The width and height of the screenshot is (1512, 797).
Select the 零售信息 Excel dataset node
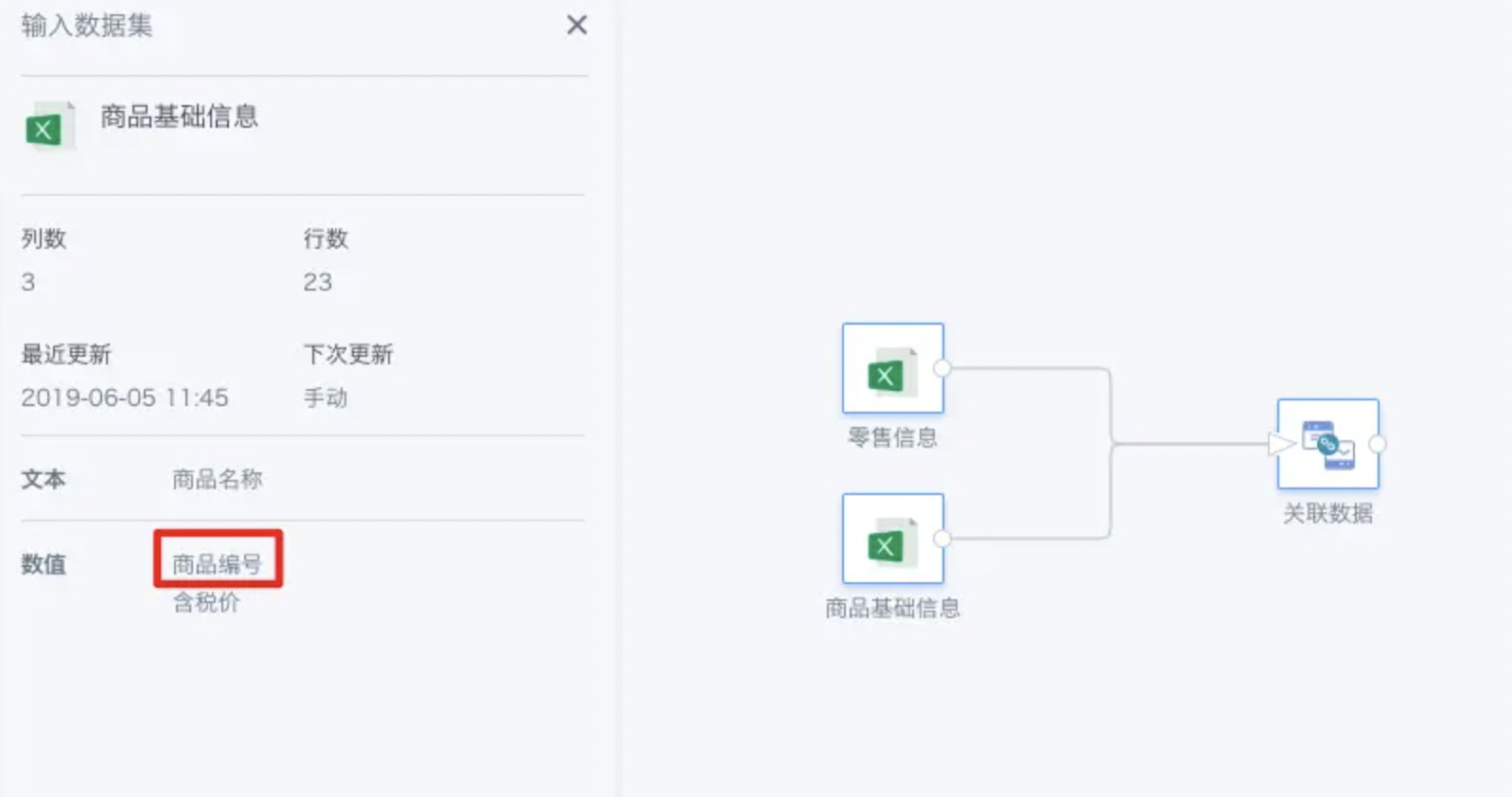click(892, 368)
